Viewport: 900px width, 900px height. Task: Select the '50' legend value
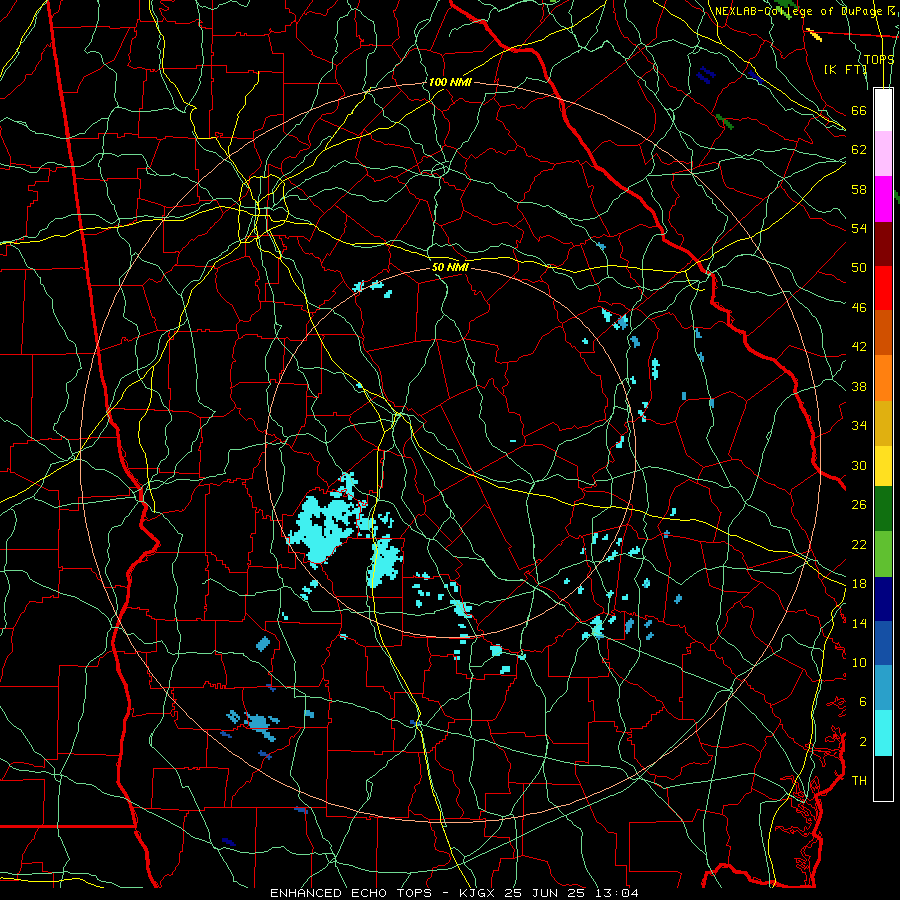click(859, 267)
